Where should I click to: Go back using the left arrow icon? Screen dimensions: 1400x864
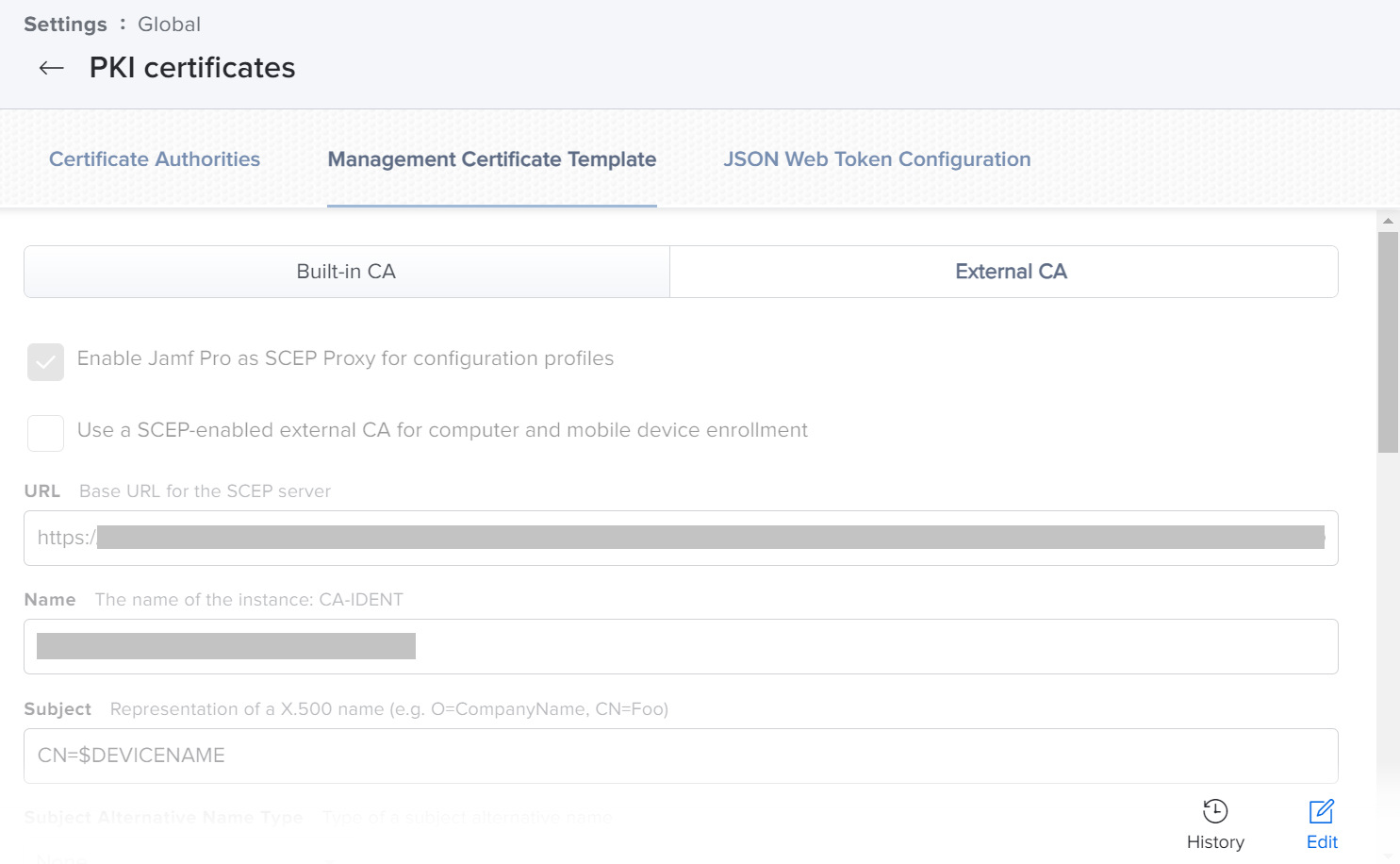tap(51, 68)
